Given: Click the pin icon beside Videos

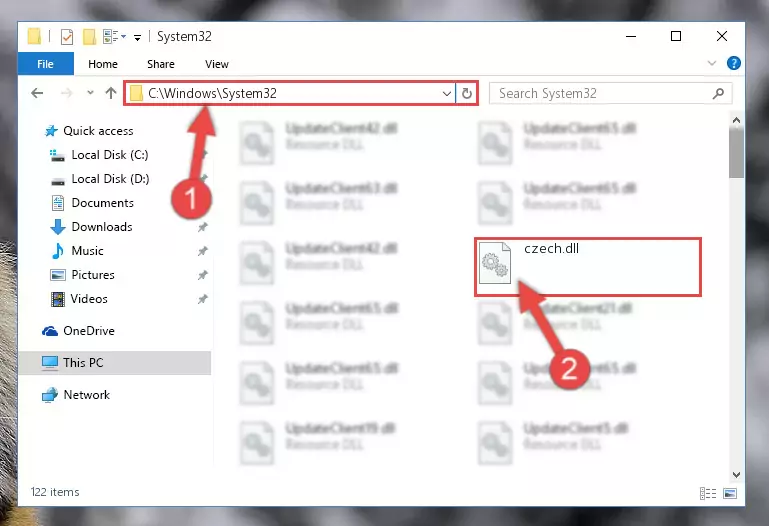Looking at the screenshot, I should [203, 299].
